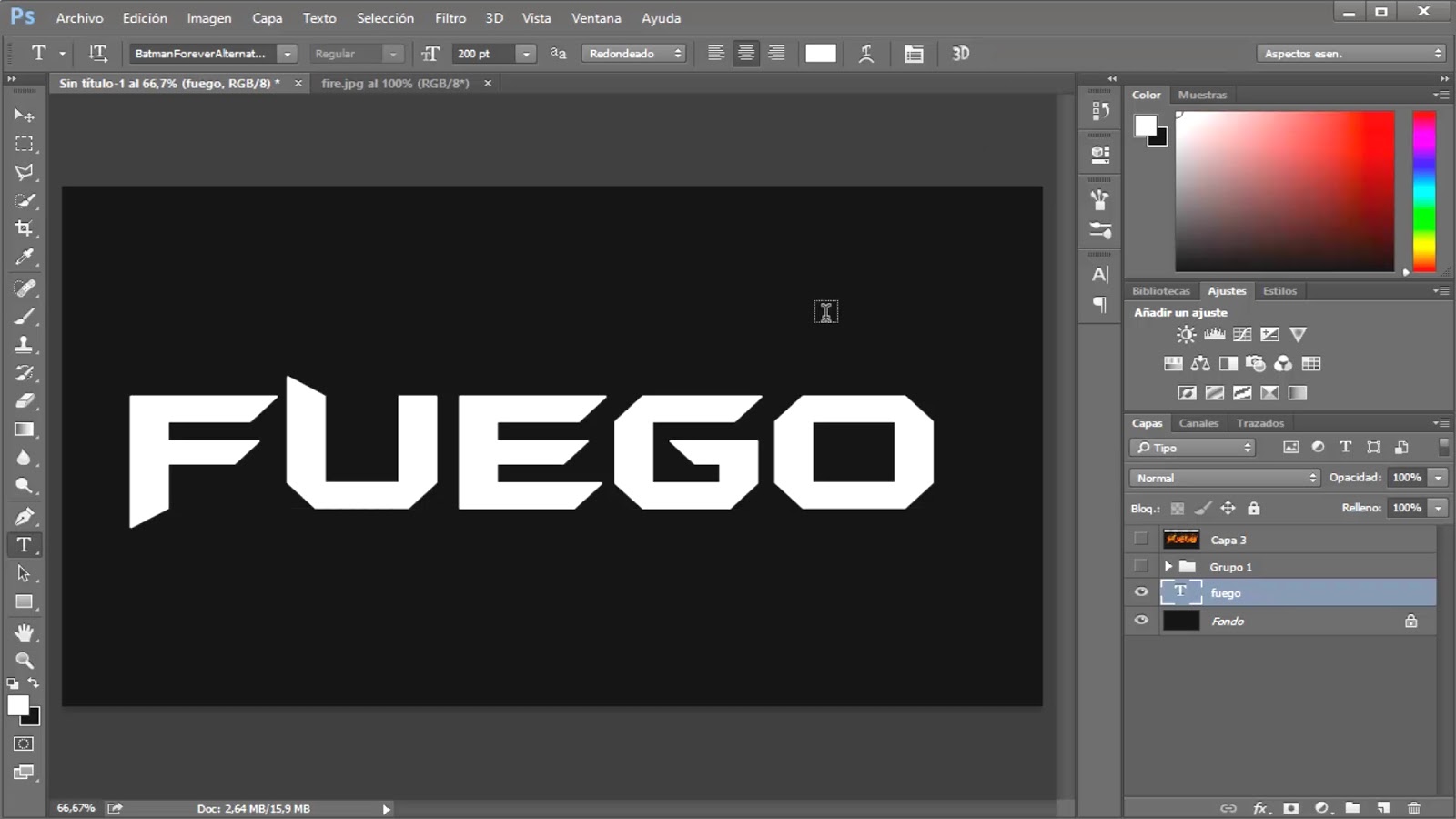Show the Grupo 1 group
The height and width of the screenshot is (819, 1456).
point(1141,566)
